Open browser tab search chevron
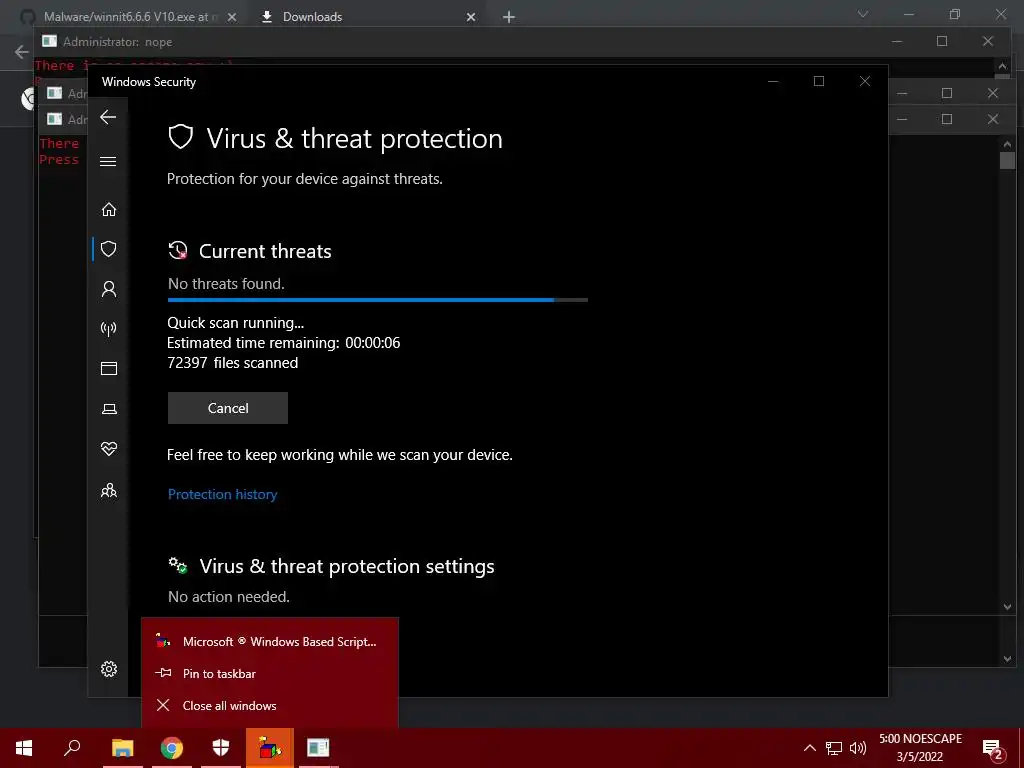The width and height of the screenshot is (1024, 768). click(863, 14)
